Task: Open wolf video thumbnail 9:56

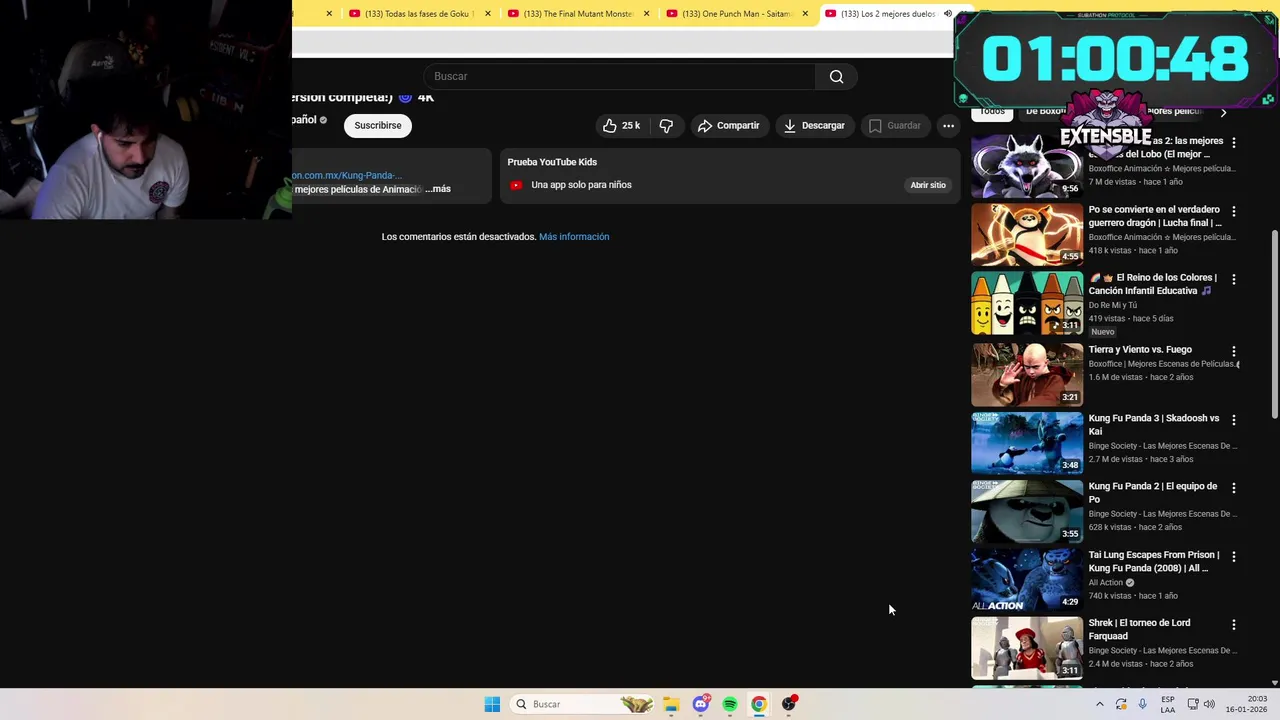Action: [1027, 166]
